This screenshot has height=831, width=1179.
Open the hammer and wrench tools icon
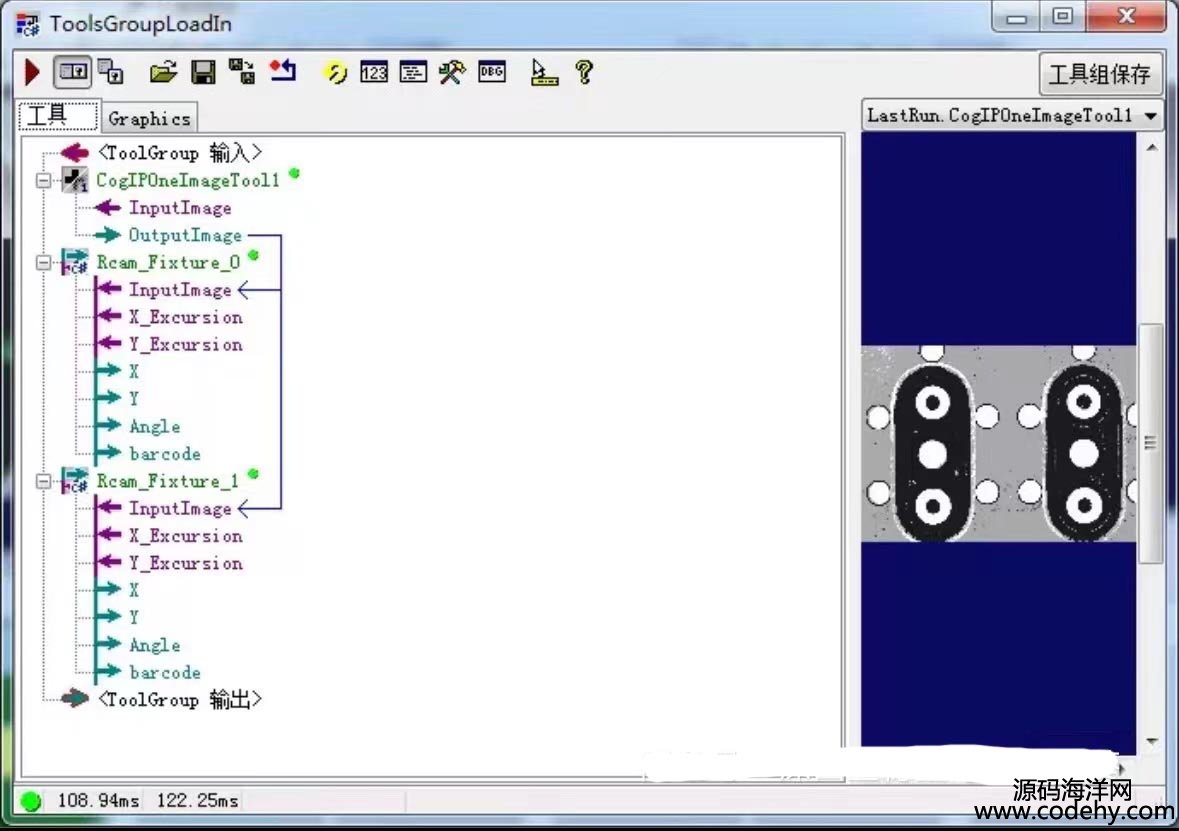(x=452, y=72)
